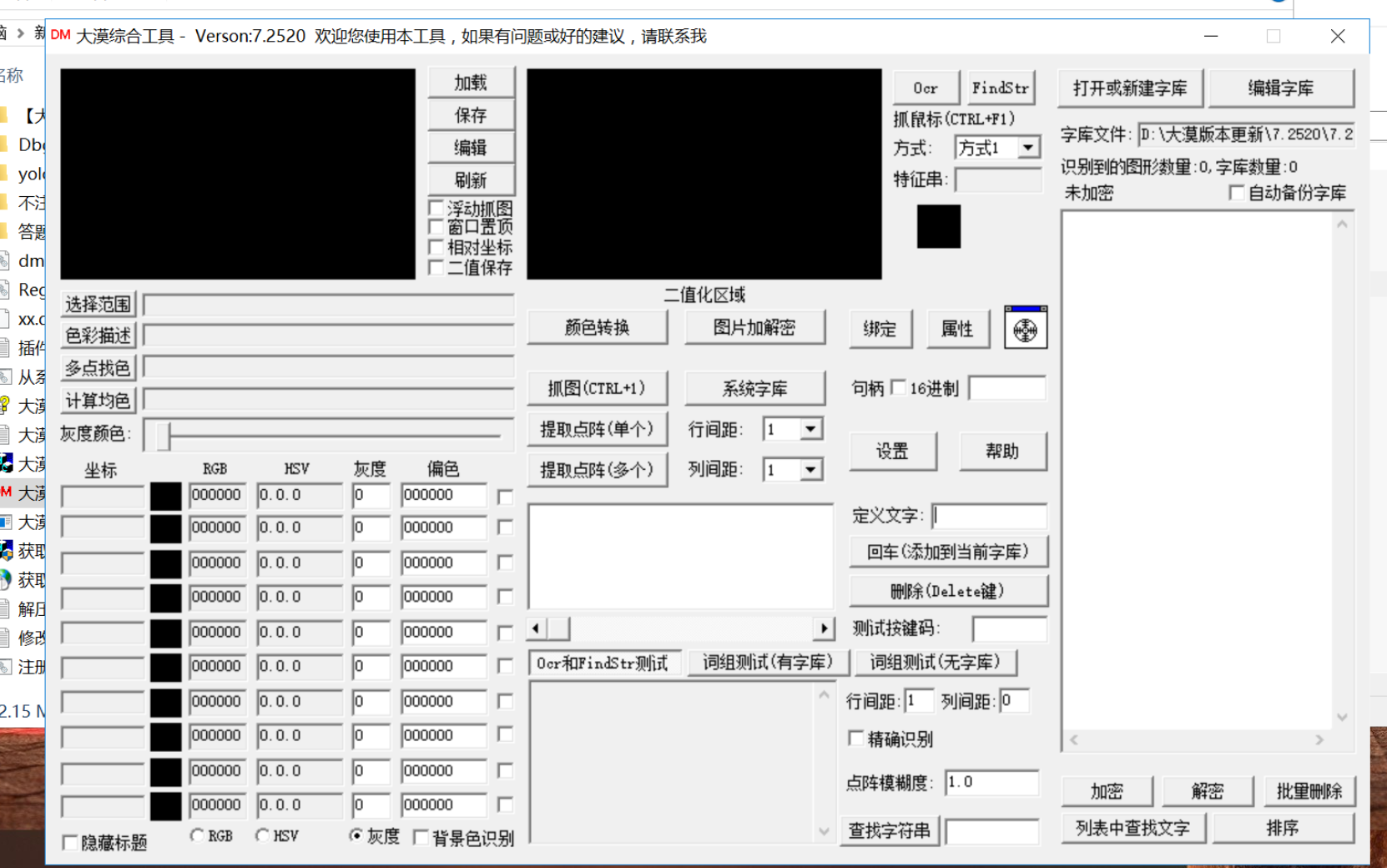Click the 加载 load button
This screenshot has height=868, width=1387.
[471, 82]
